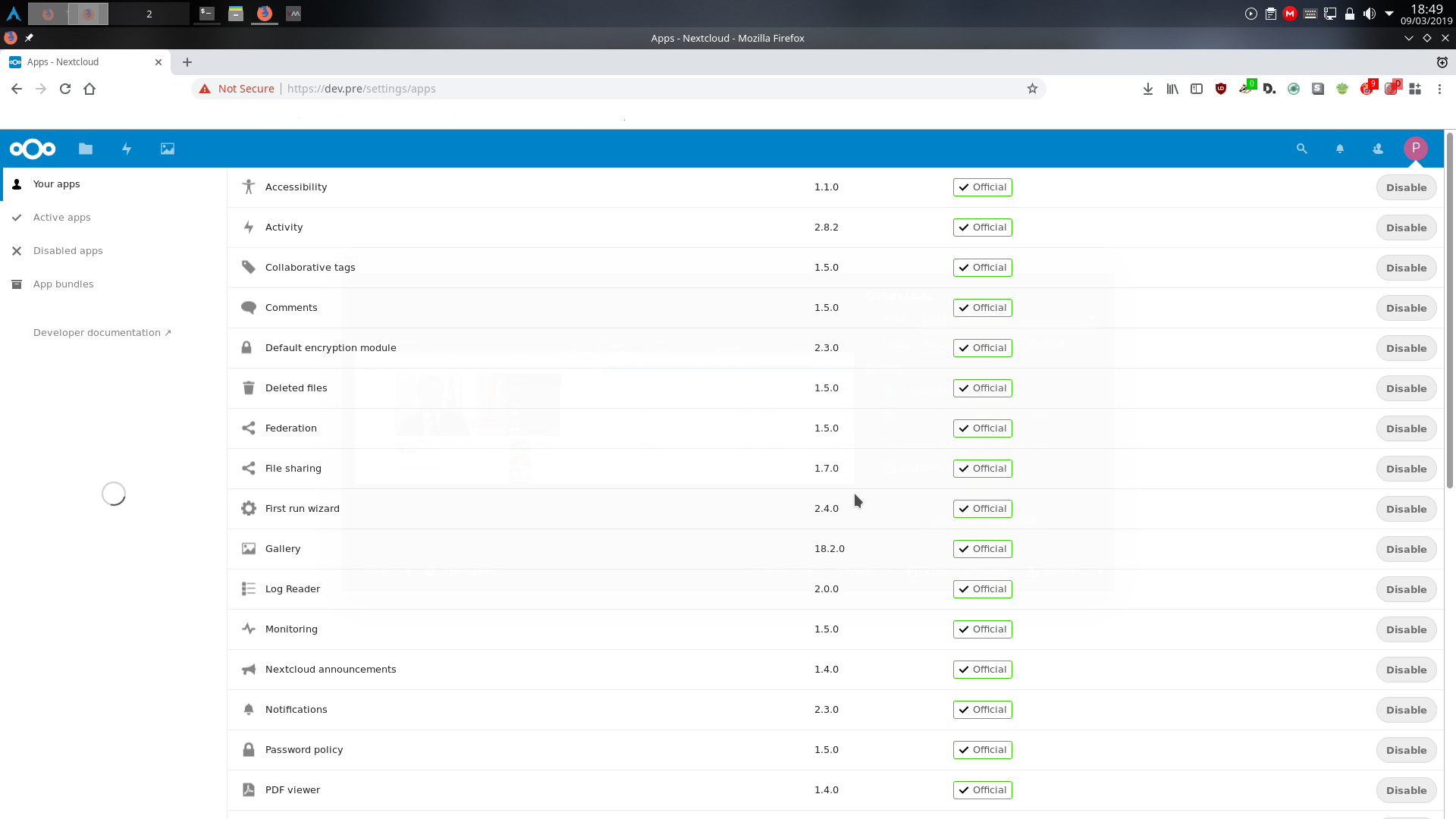1456x819 pixels.
Task: Select the Federation app row name
Action: (291, 428)
